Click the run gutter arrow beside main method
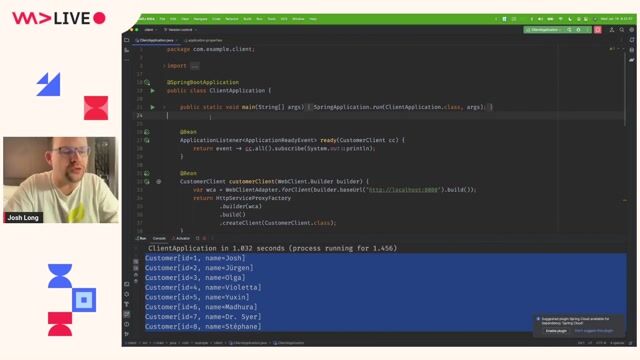This screenshot has height=360, width=640. click(x=152, y=107)
